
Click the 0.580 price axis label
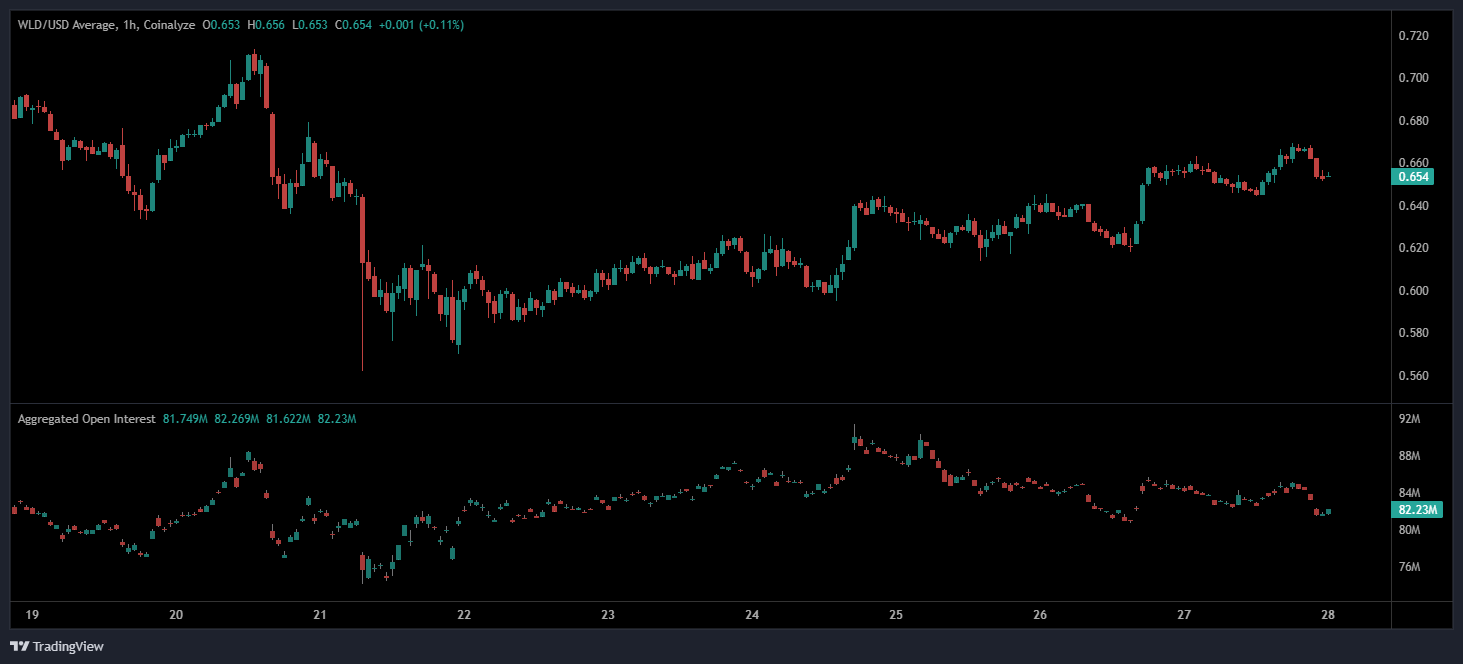[x=1413, y=333]
